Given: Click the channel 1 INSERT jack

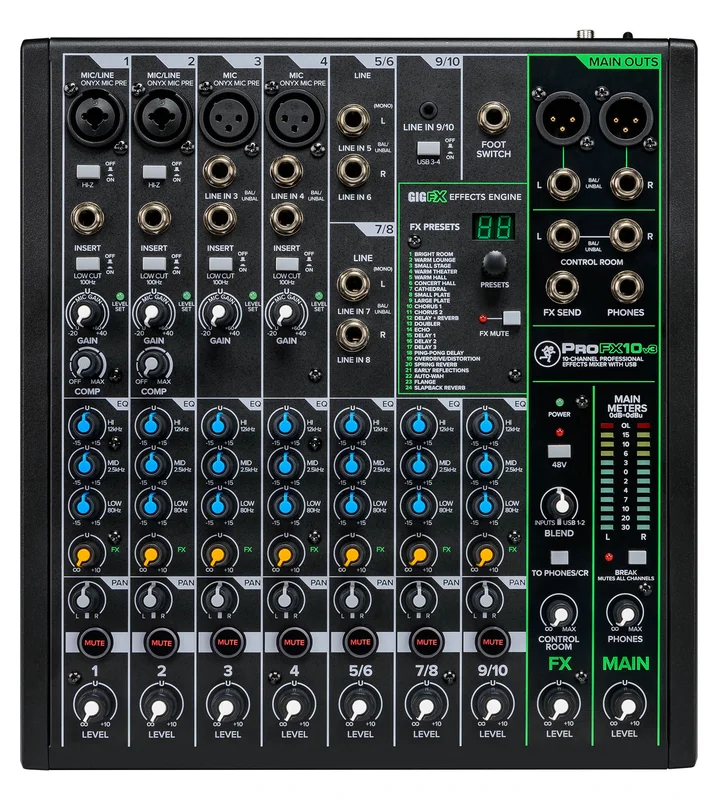Looking at the screenshot, I should coord(87,218).
